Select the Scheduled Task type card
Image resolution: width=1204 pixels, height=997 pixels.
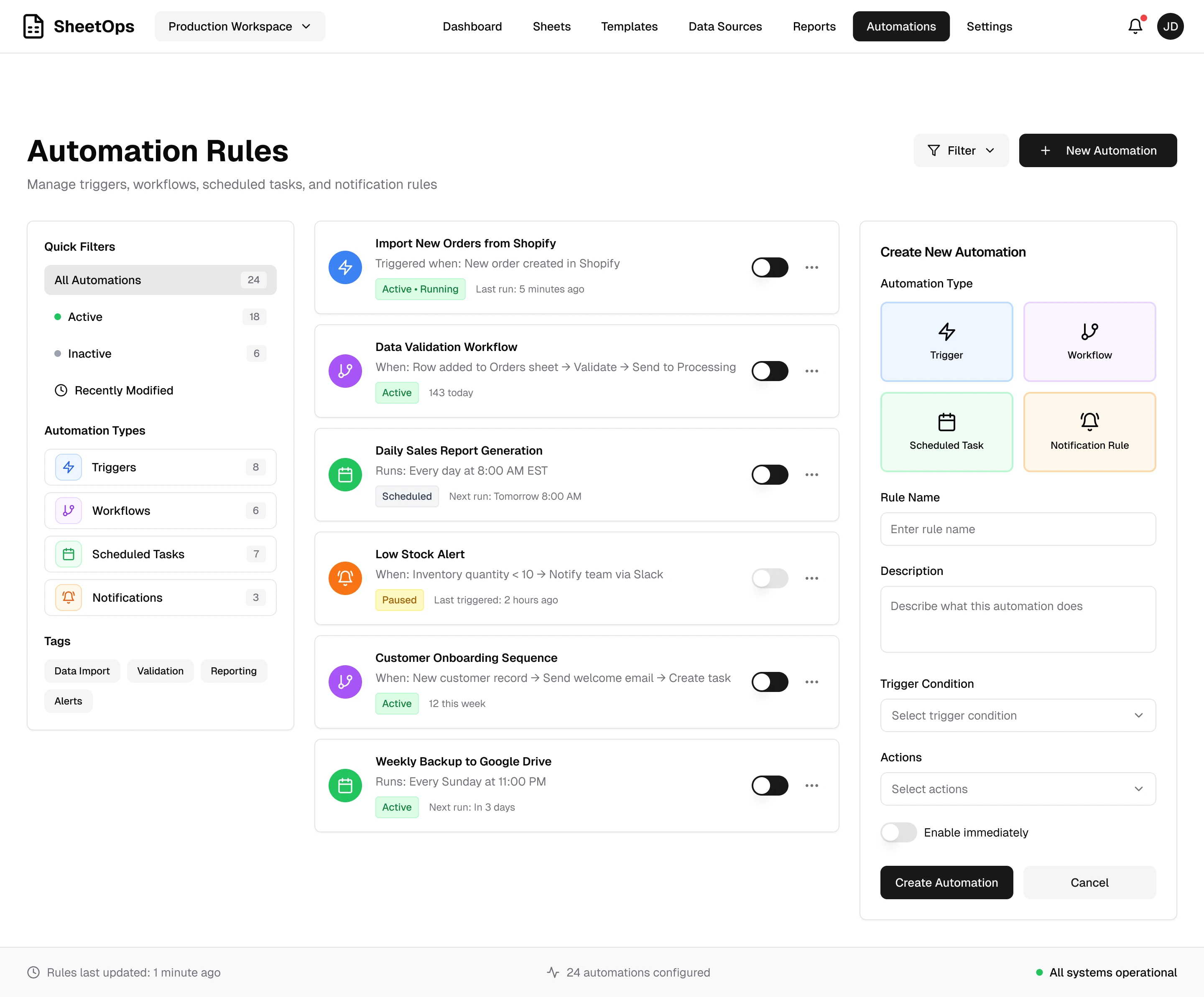coord(946,432)
